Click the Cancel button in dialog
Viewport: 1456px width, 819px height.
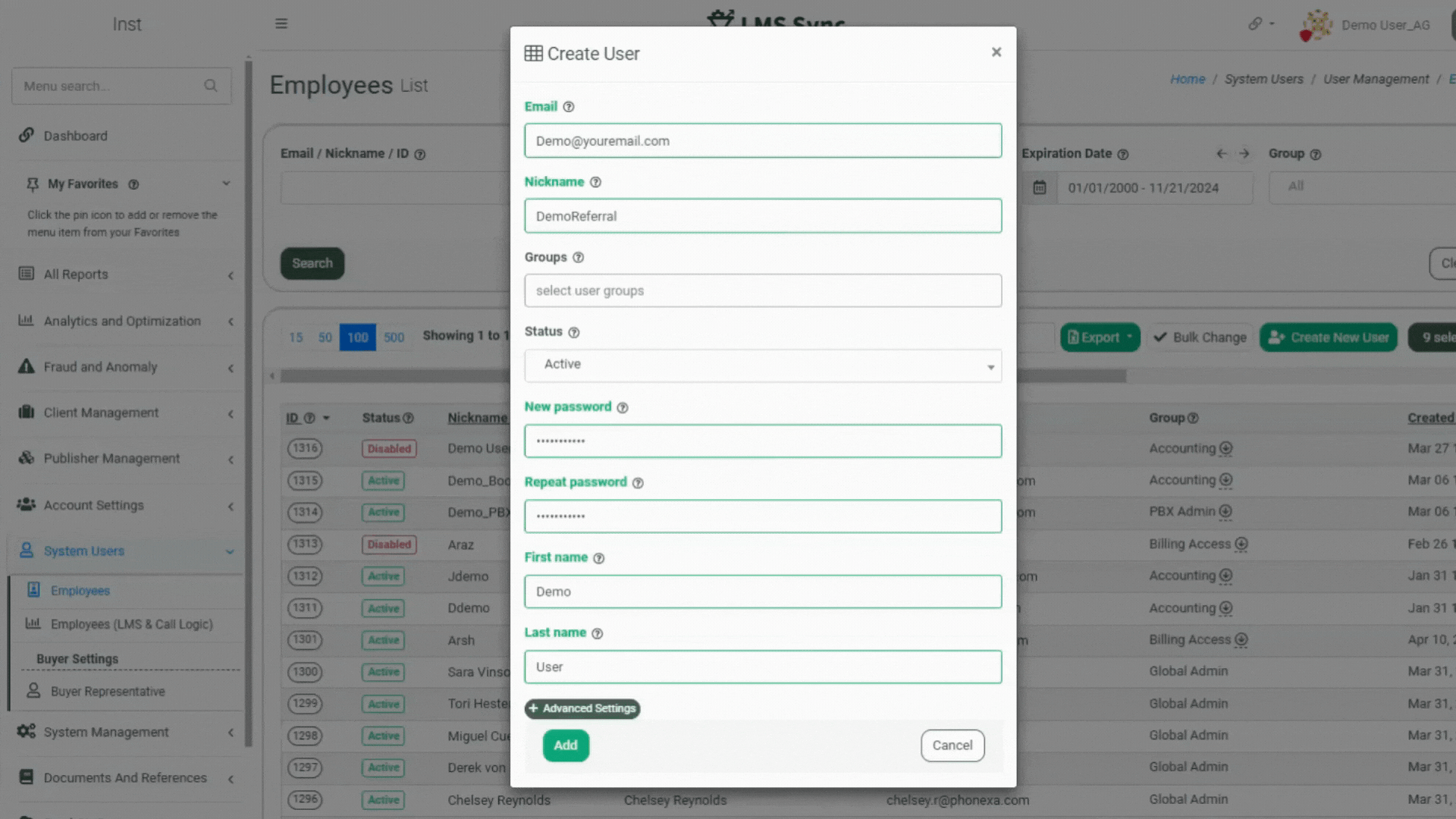pos(952,745)
